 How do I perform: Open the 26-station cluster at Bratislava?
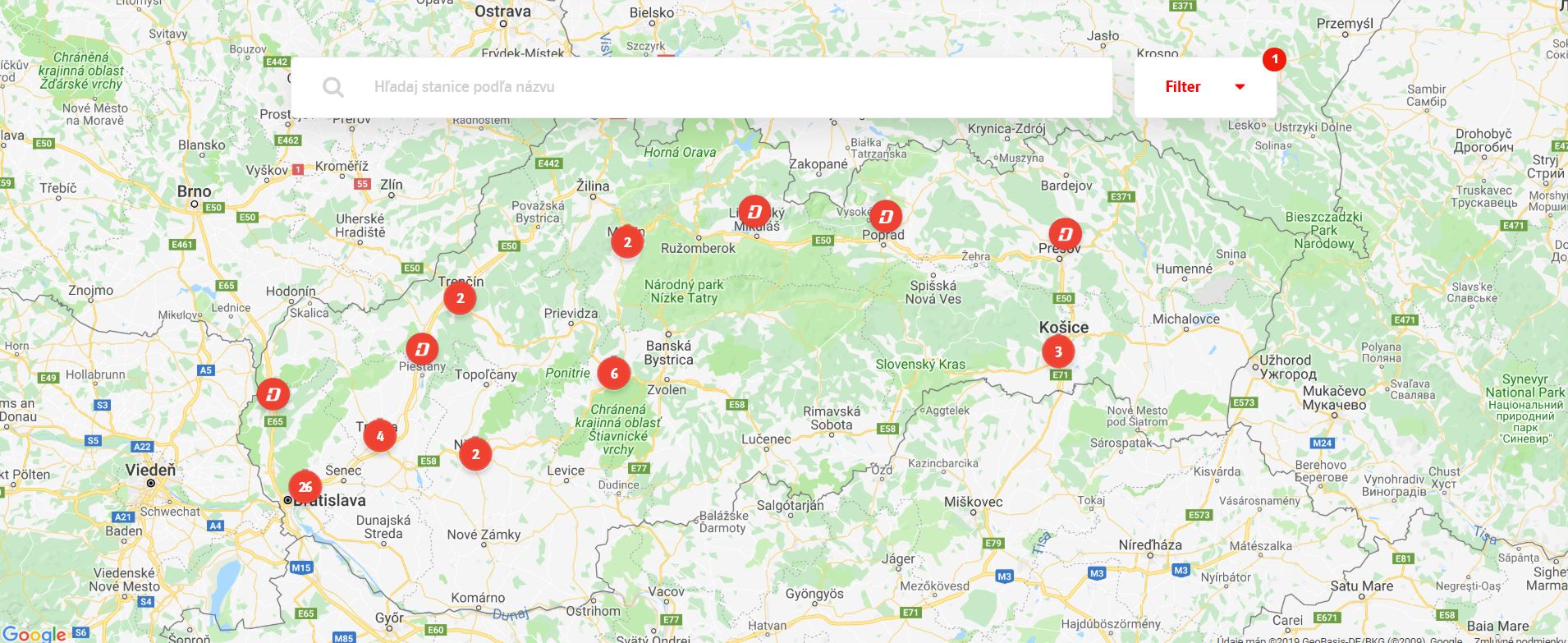pyautogui.click(x=305, y=487)
